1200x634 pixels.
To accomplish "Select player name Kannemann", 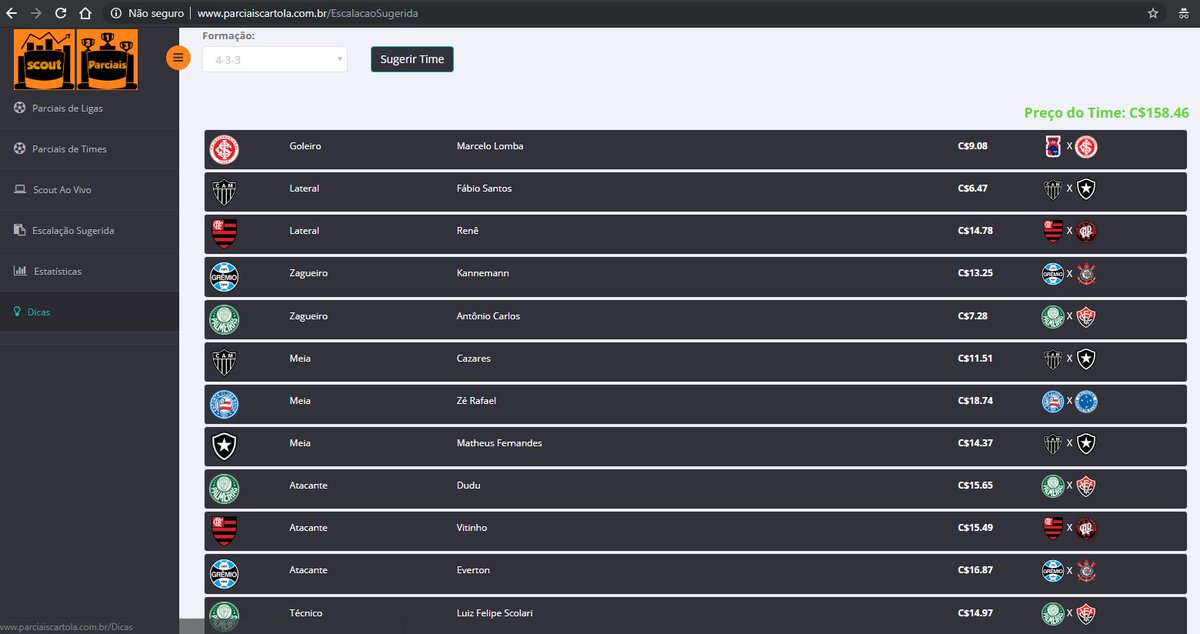I will click(484, 273).
